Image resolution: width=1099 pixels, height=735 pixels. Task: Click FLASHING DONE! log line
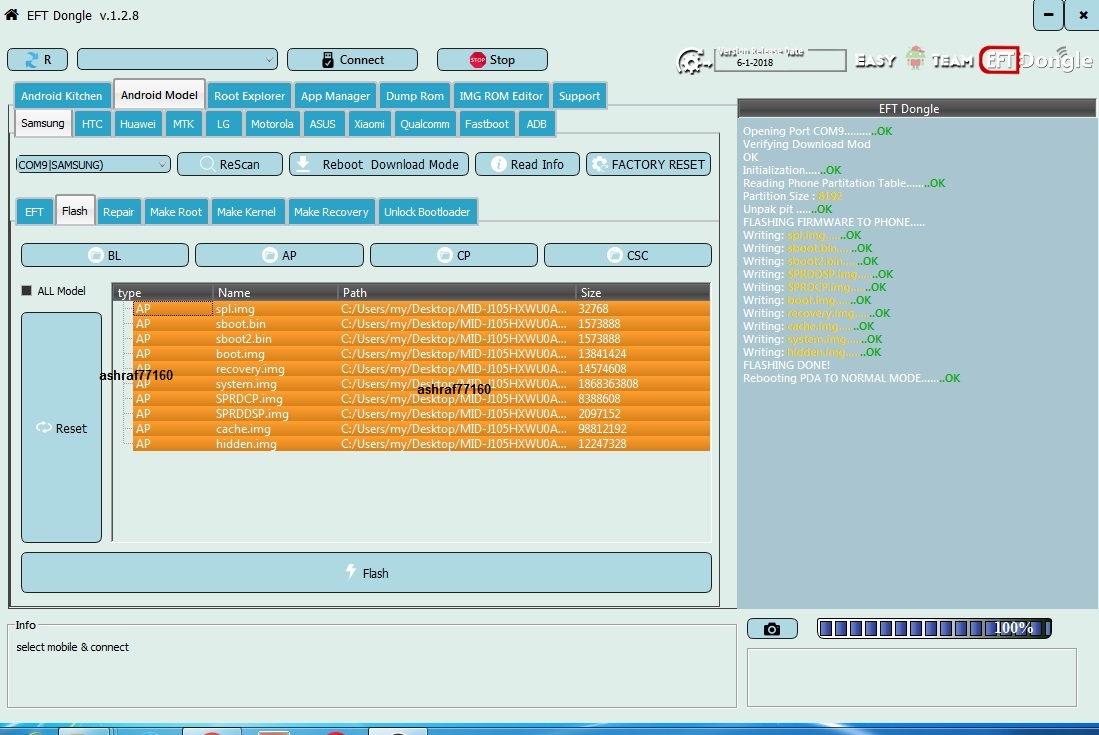(786, 365)
